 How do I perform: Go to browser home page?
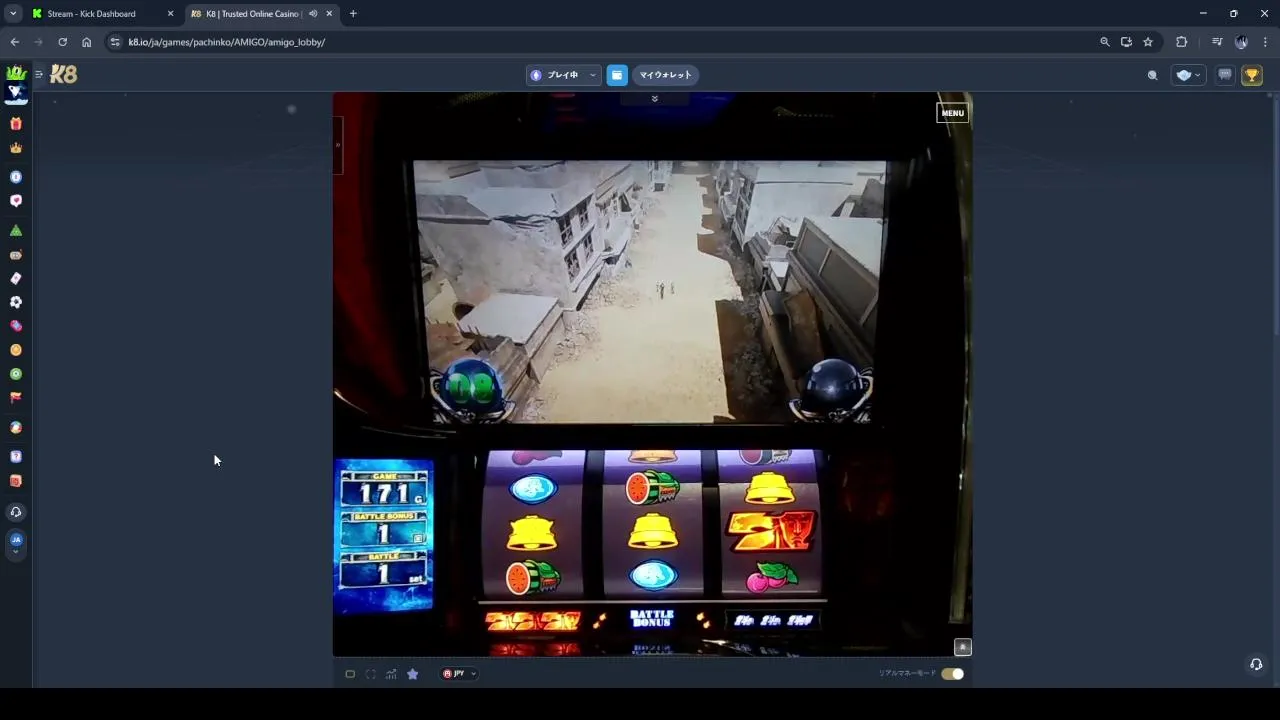pos(86,42)
